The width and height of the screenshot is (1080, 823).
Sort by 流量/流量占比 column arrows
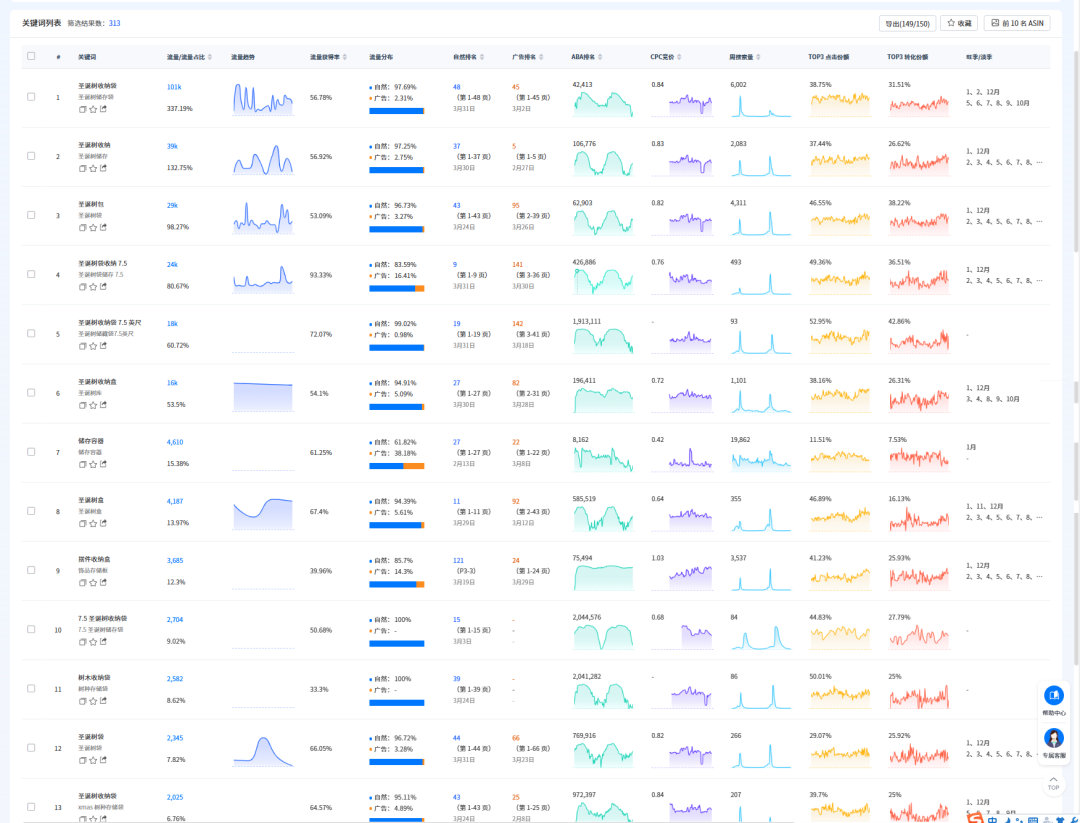click(x=209, y=57)
